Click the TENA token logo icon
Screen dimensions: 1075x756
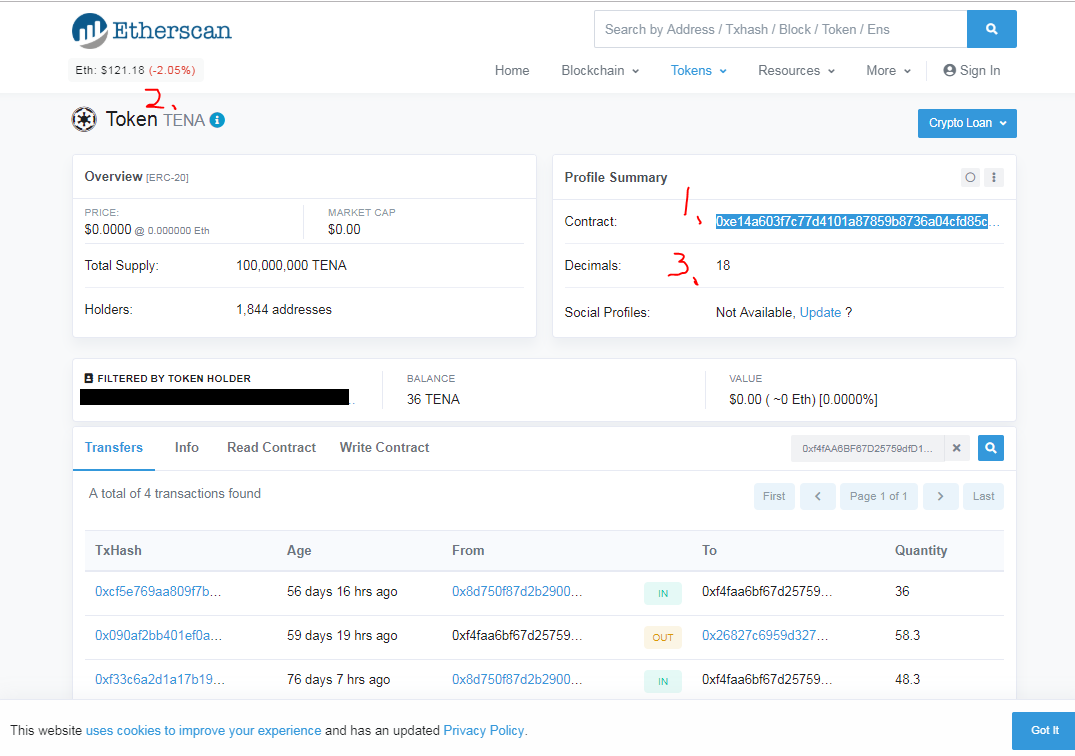(x=84, y=119)
